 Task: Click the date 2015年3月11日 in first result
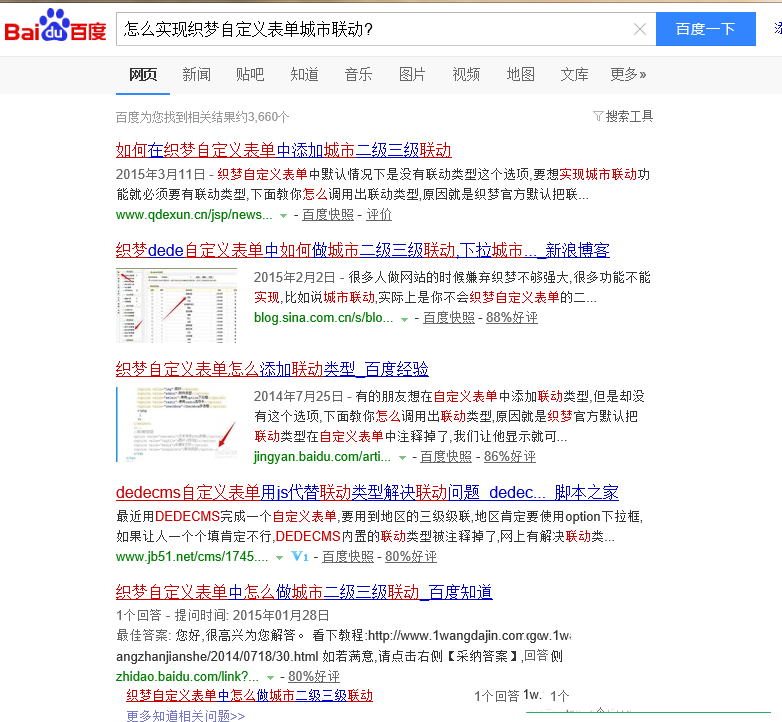(x=161, y=175)
